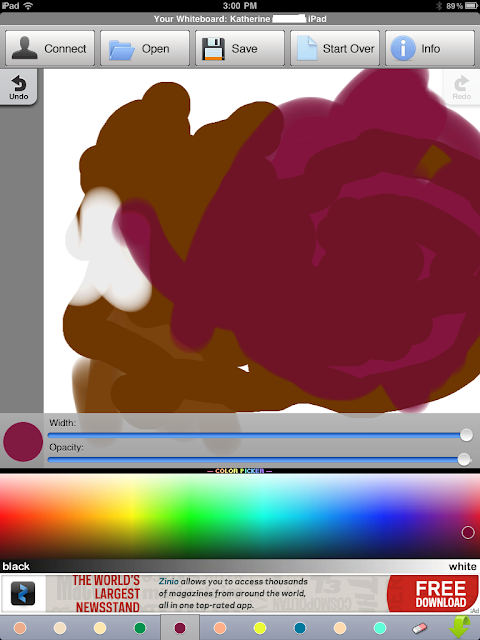Click the Width slider handle

tap(466, 435)
